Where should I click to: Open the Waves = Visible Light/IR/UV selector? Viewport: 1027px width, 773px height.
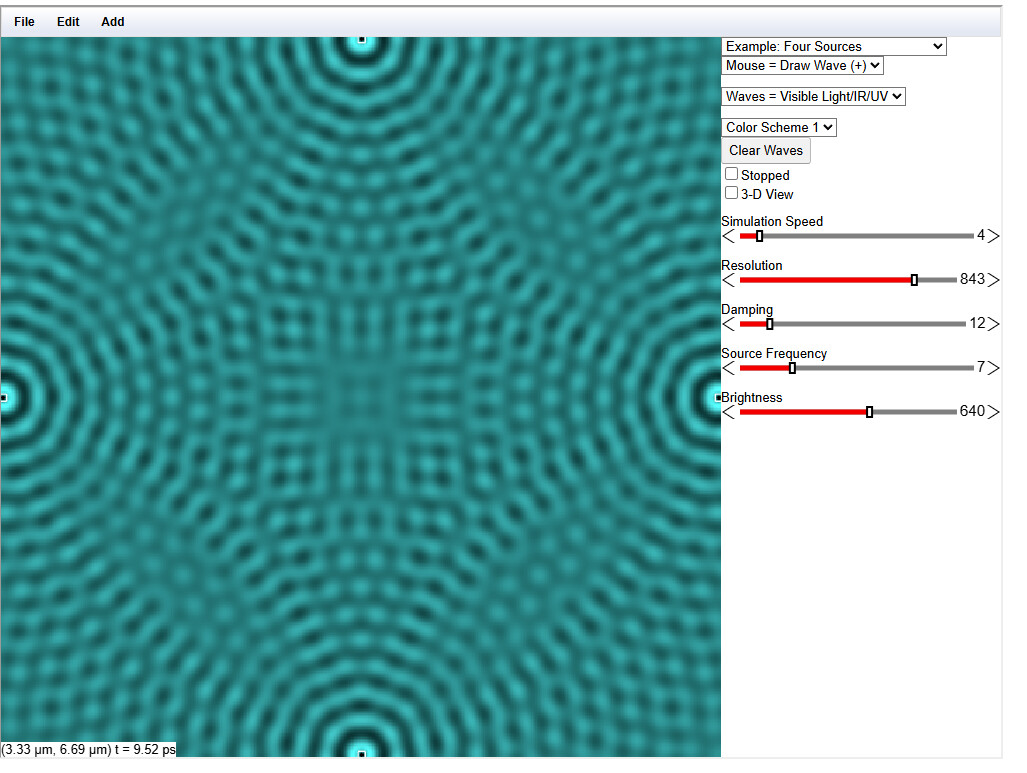[813, 96]
